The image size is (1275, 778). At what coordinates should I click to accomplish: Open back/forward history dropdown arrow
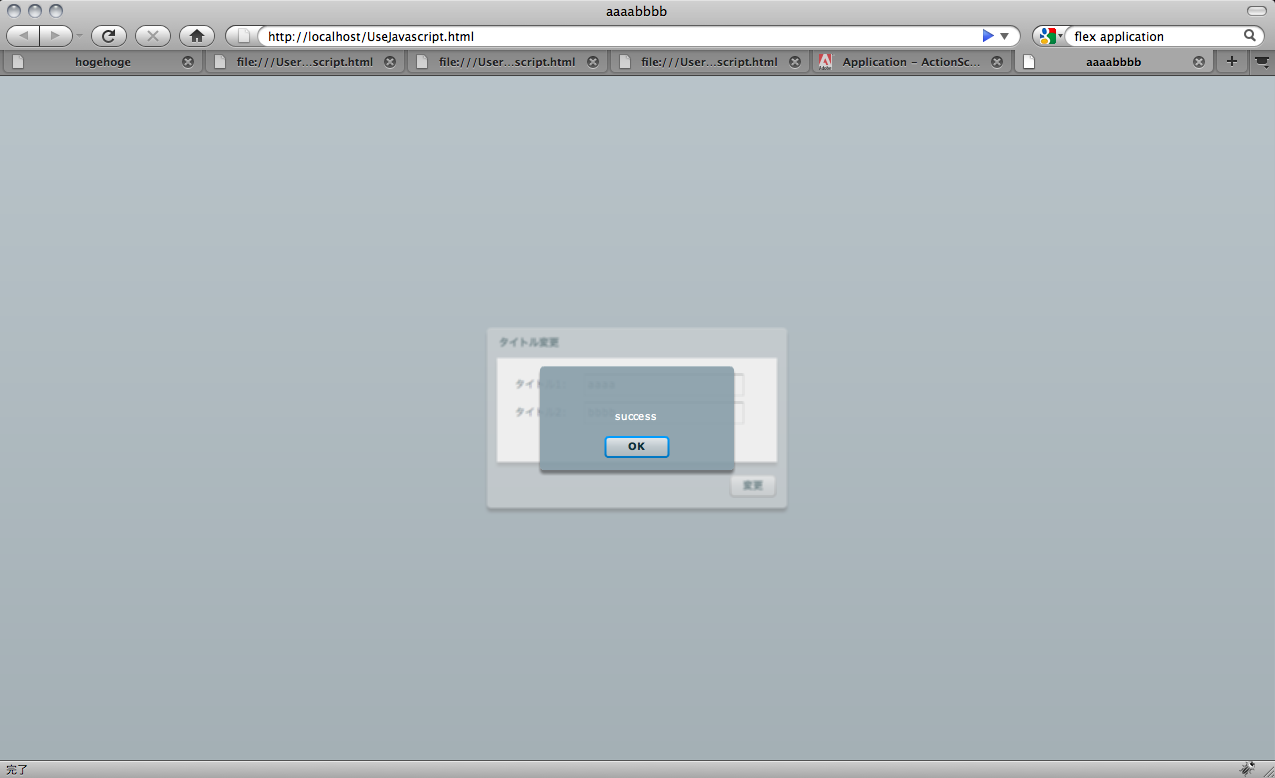[80, 36]
